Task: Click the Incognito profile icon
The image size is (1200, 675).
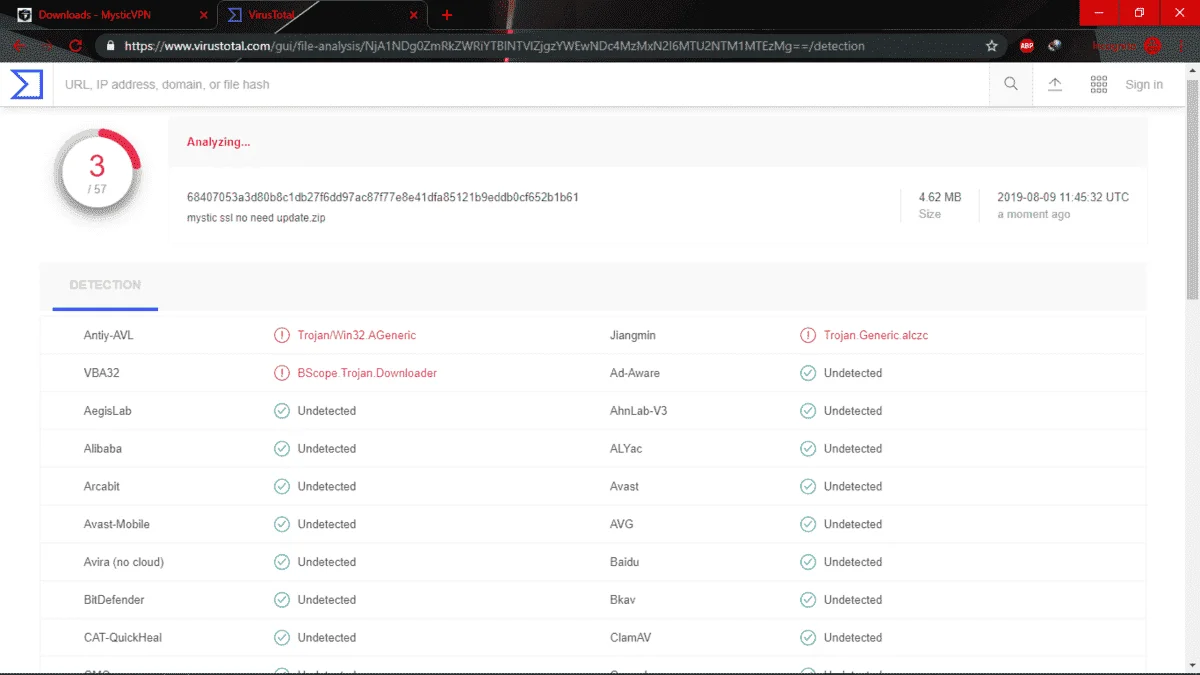Action: coord(1152,46)
